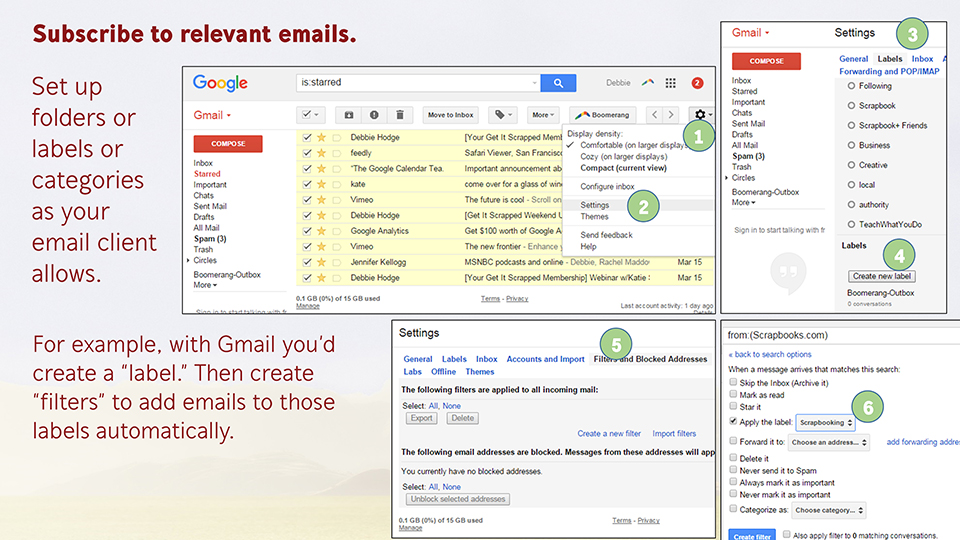The image size is (960, 540).
Task: Open the 'Choose an address' dropdown
Action: 828,442
